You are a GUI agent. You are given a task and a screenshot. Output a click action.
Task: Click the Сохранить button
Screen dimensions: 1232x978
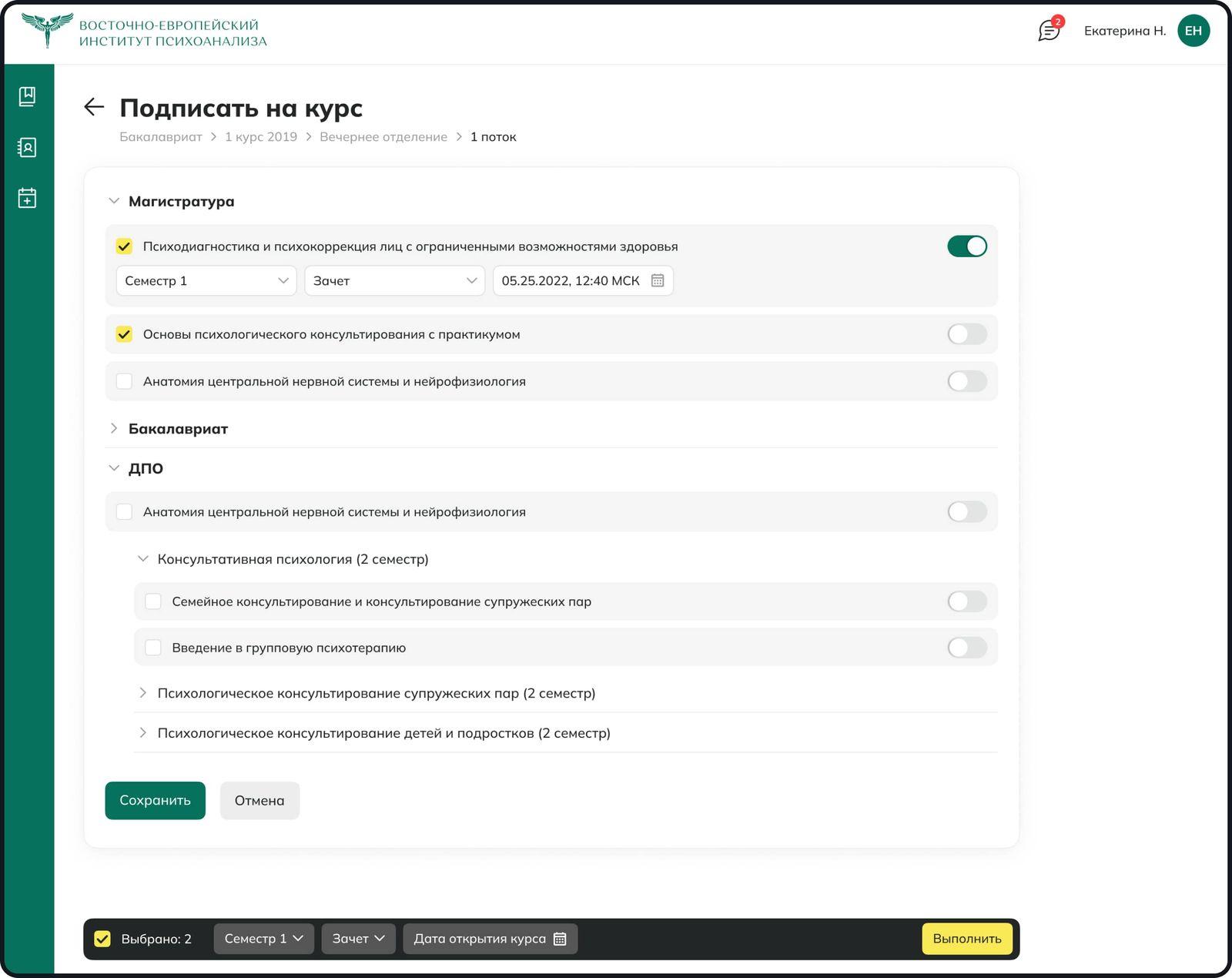[155, 800]
